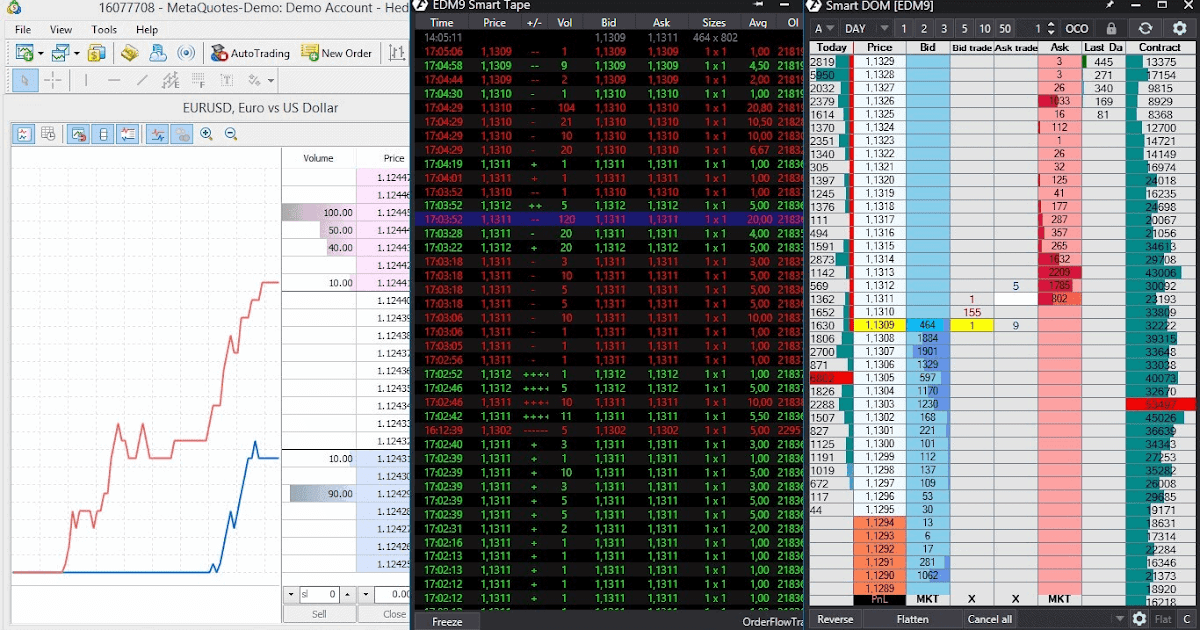Click the time and sales table icon

[x=48, y=133]
